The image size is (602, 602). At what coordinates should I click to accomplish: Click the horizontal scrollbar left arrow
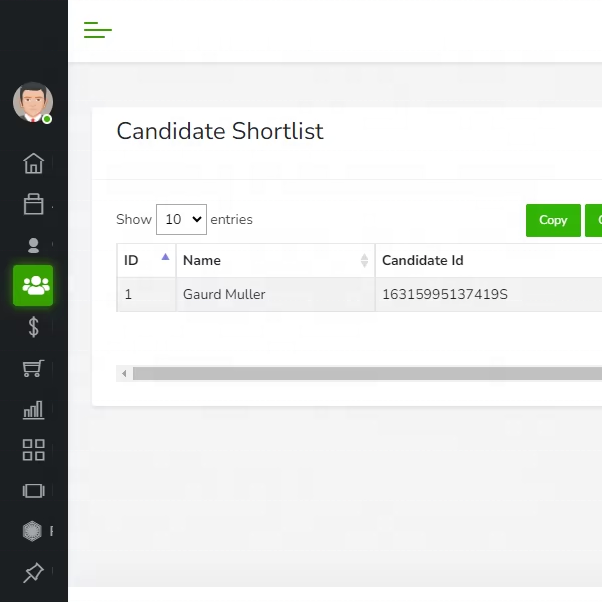(124, 373)
